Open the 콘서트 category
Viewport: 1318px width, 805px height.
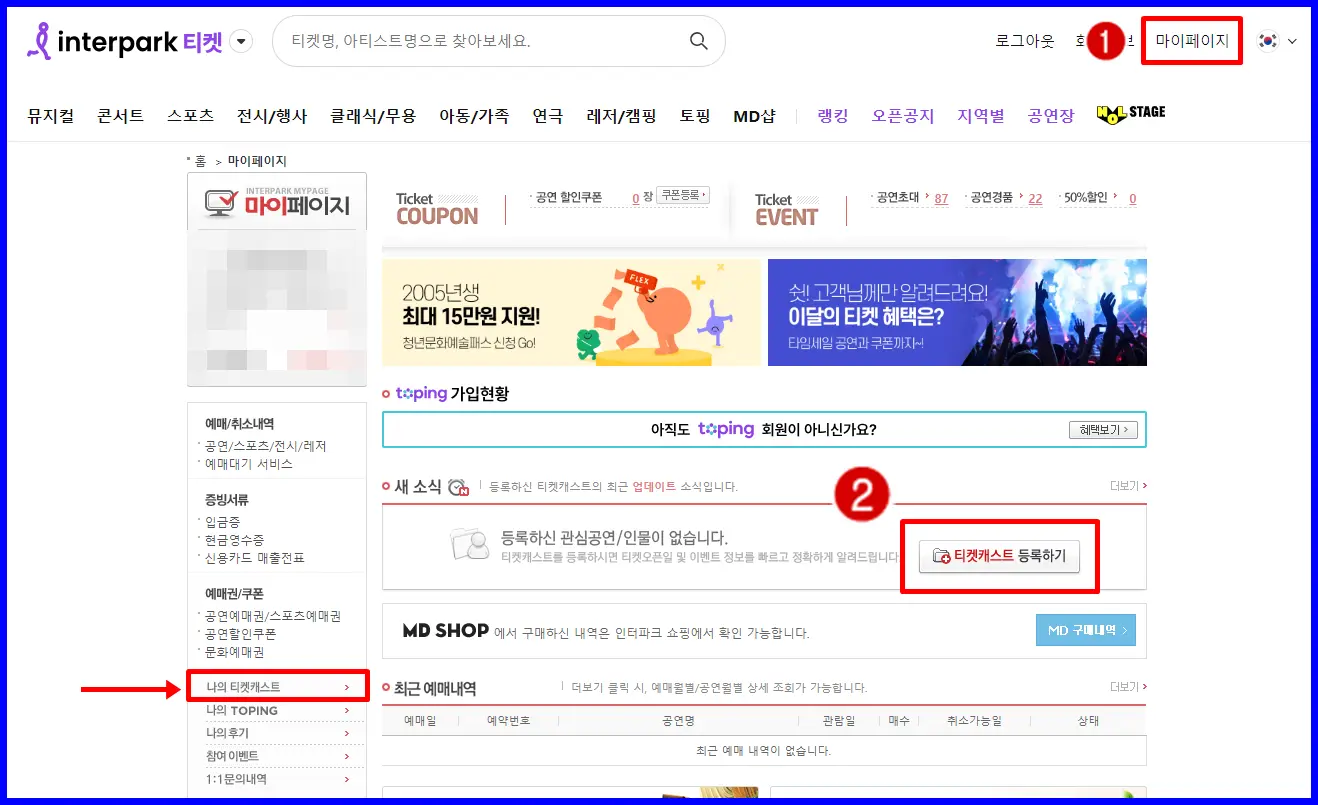pos(120,115)
